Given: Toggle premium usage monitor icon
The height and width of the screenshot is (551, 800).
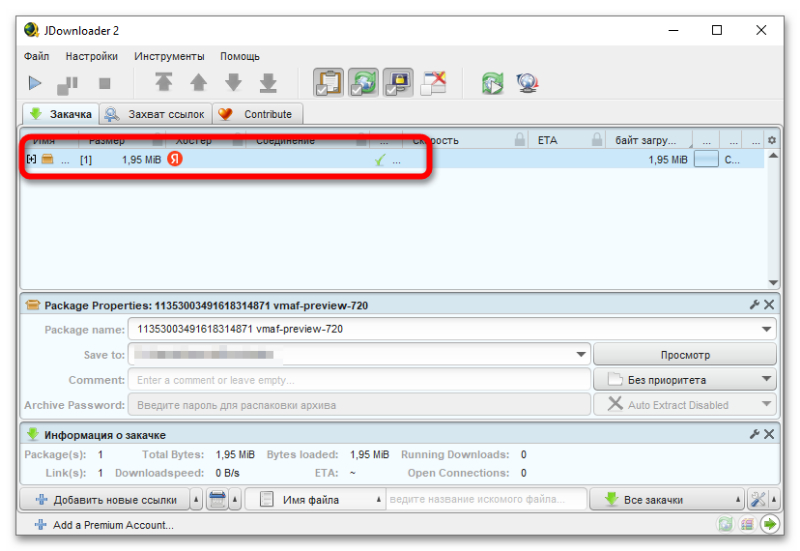Looking at the screenshot, I should [x=398, y=83].
